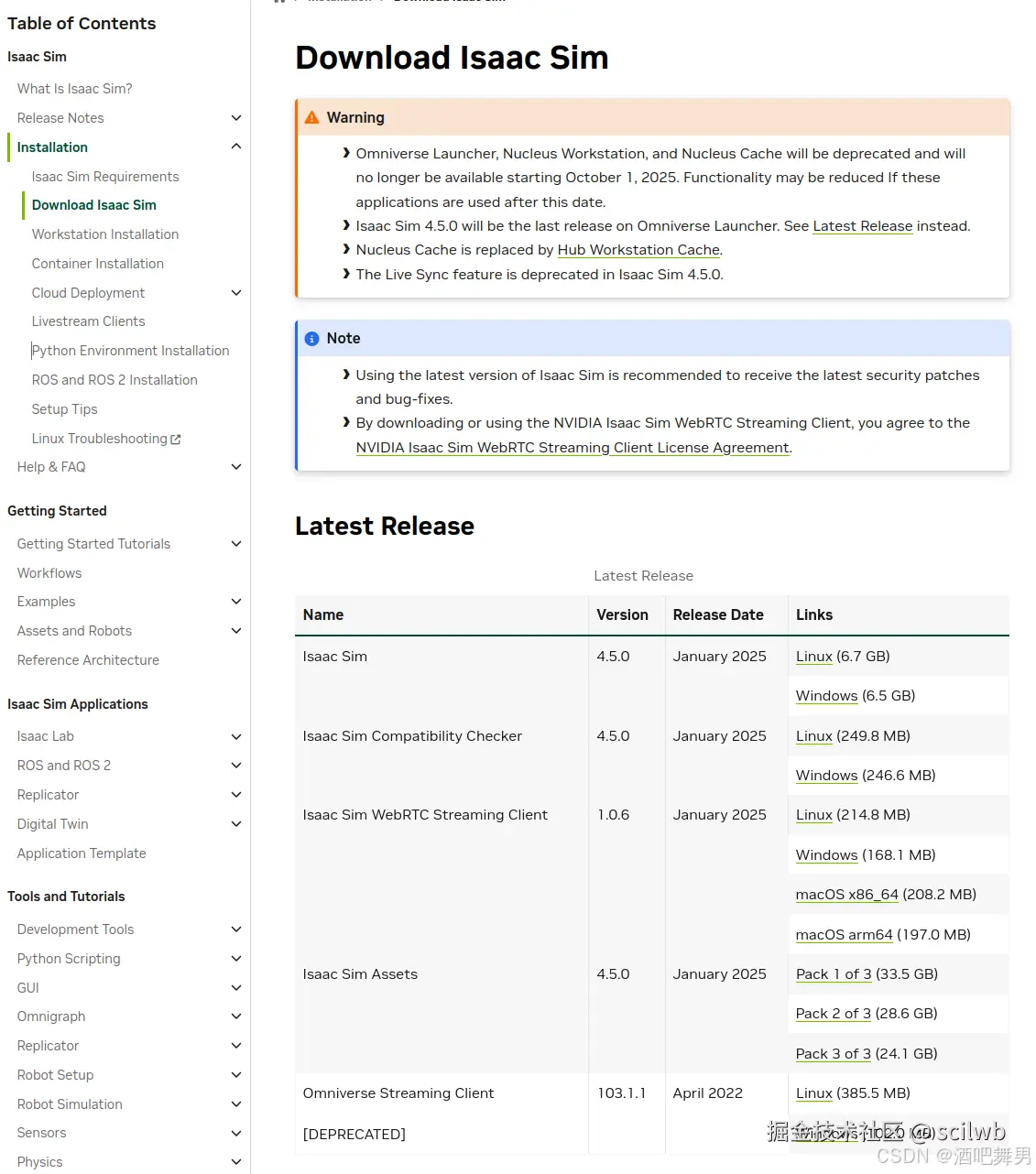Expand Getting Started Tutorials
The width and height of the screenshot is (1036, 1174).
pos(236,544)
